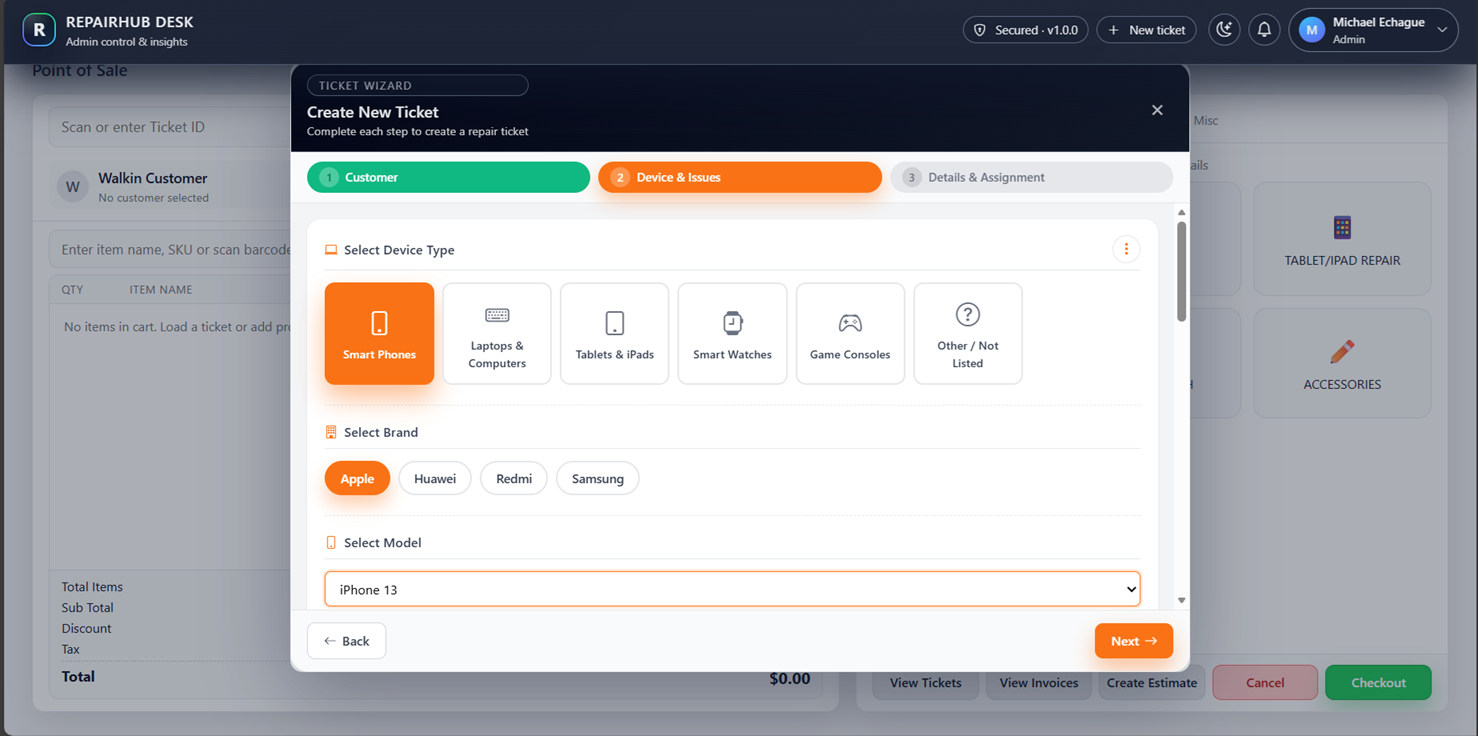Select the Huawei brand pill
This screenshot has width=1478, height=736.
435,478
